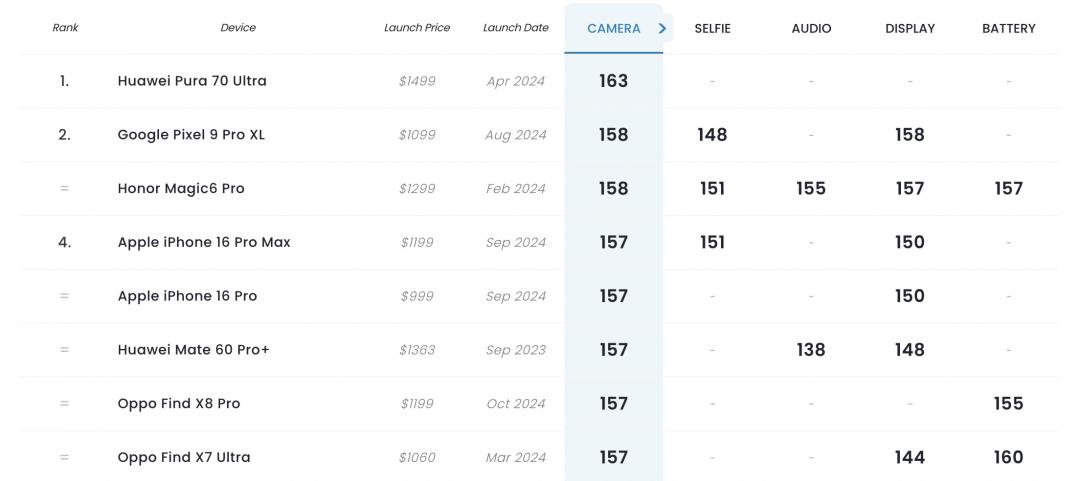
Task: Open Apple iPhone 16 Pro link
Action: [187, 296]
